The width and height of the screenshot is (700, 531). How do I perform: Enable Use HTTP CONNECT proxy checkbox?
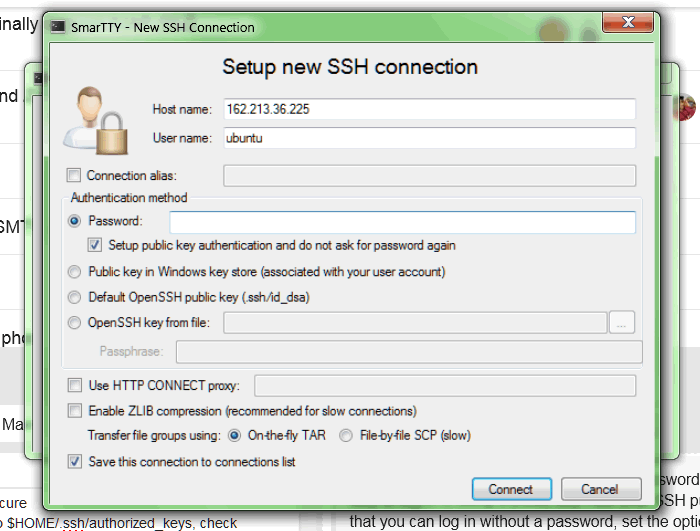tap(75, 385)
